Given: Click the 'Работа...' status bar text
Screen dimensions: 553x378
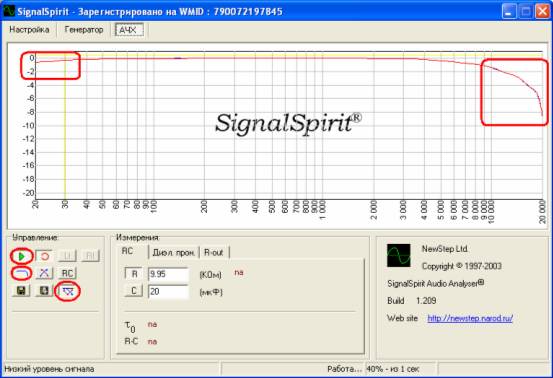Looking at the screenshot, I should [344, 369].
